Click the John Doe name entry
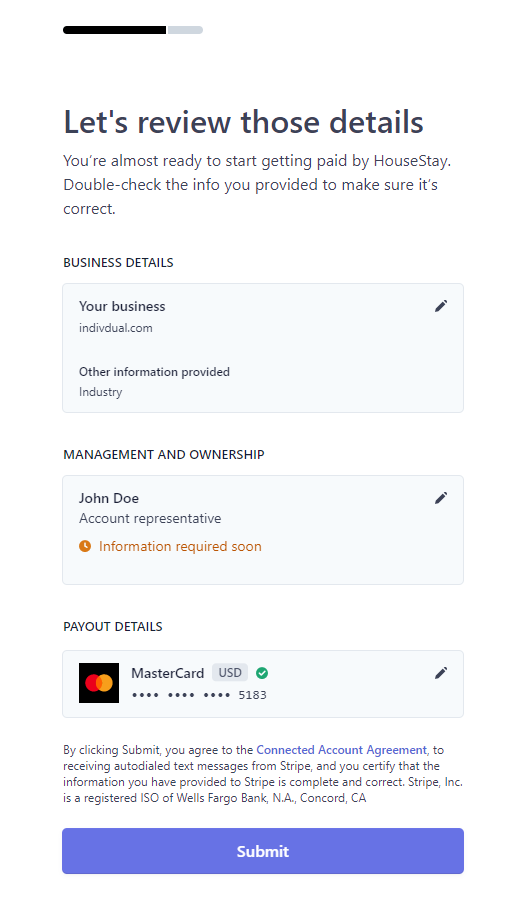 109,498
